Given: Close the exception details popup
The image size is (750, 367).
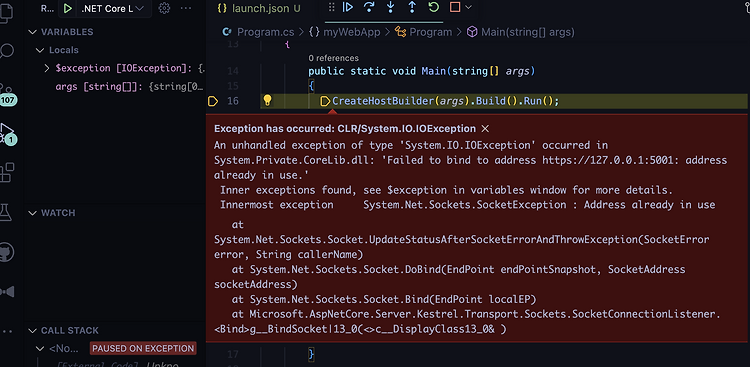Looking at the screenshot, I should click(485, 129).
